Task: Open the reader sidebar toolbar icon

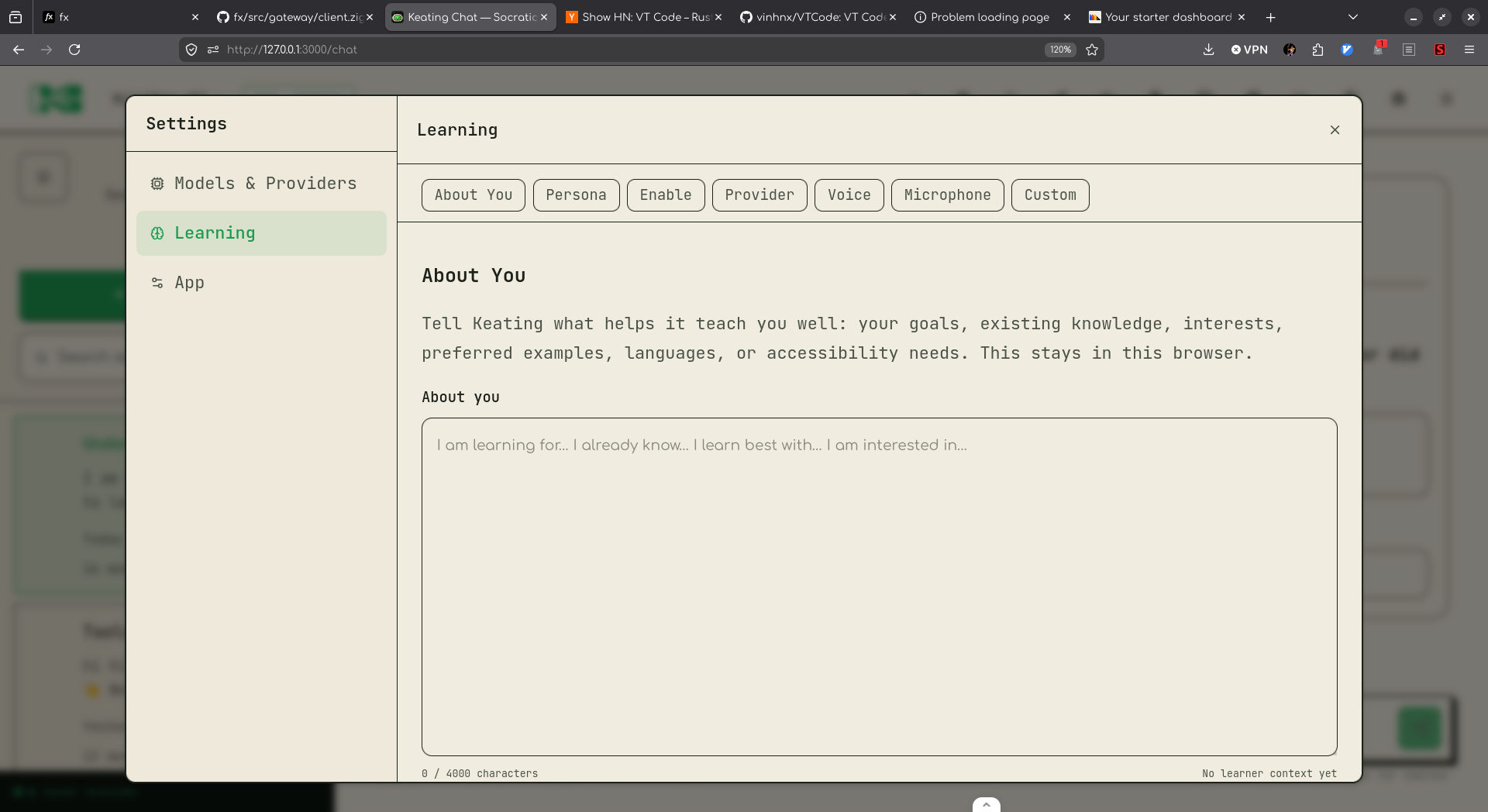Action: (1409, 50)
